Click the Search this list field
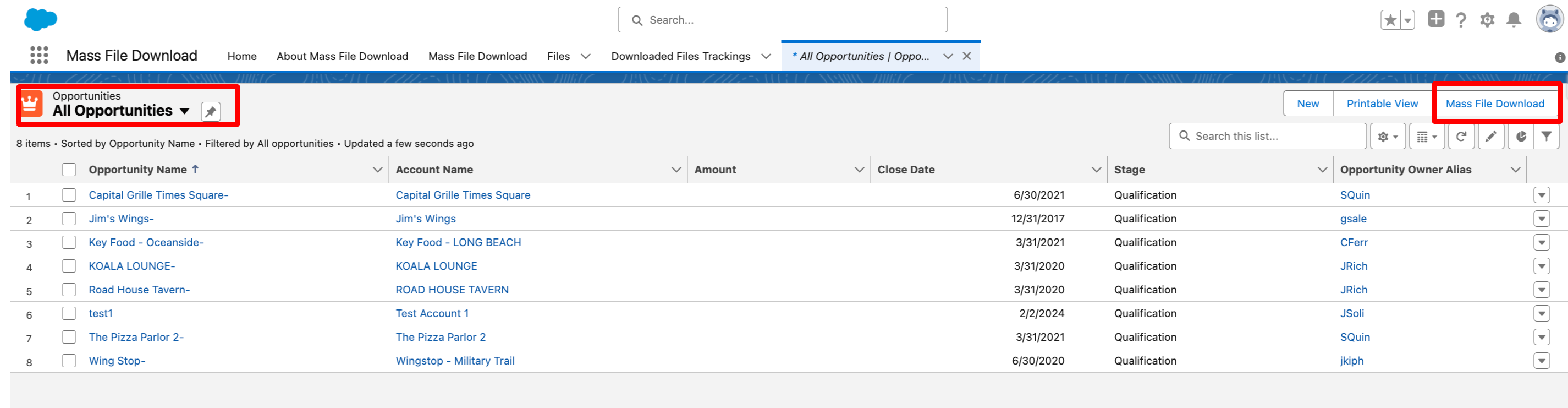This screenshot has height=408, width=1568. point(1268,137)
